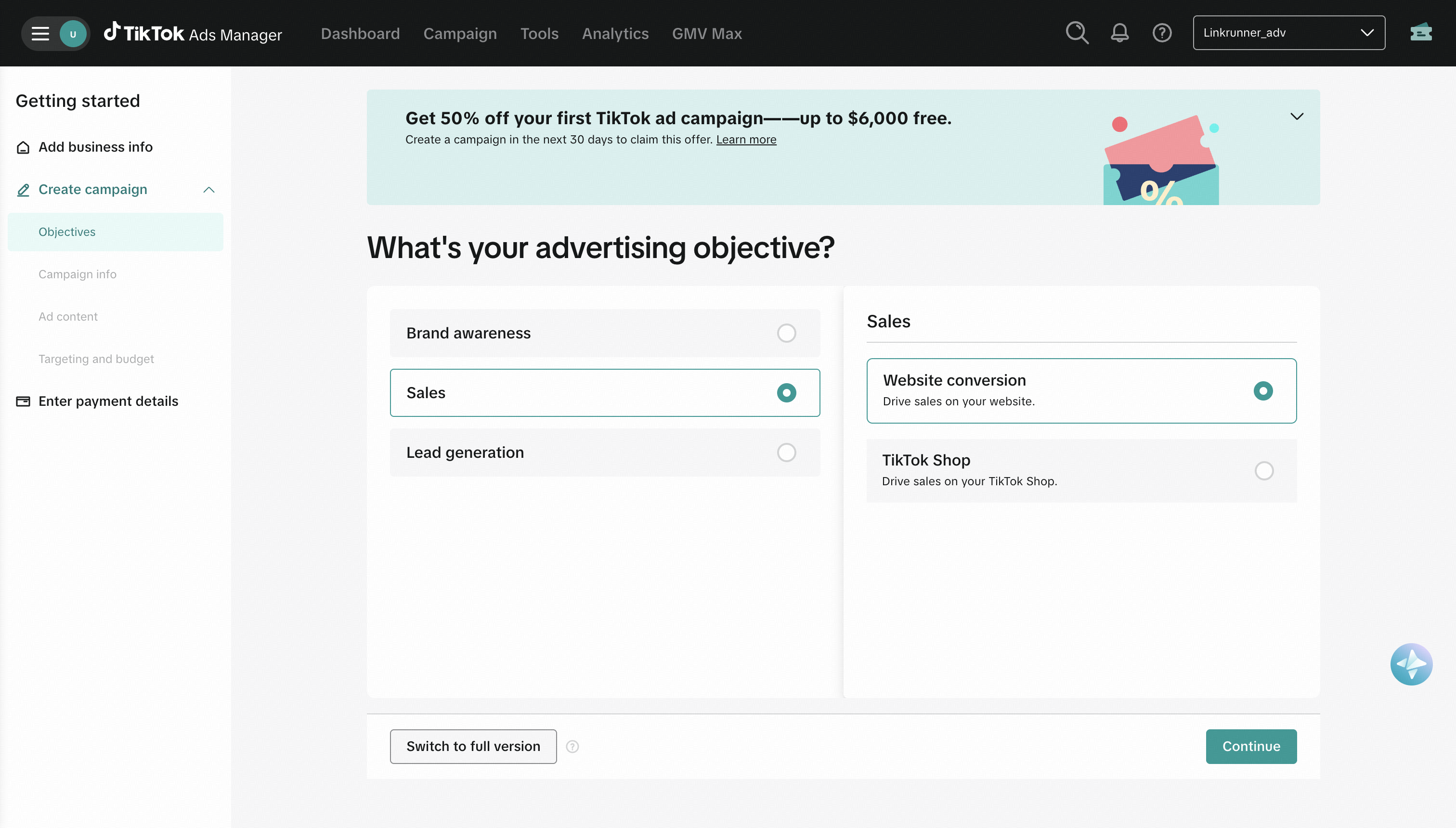Open GMV Max
Screen dimensions: 1456x828
click(706, 34)
